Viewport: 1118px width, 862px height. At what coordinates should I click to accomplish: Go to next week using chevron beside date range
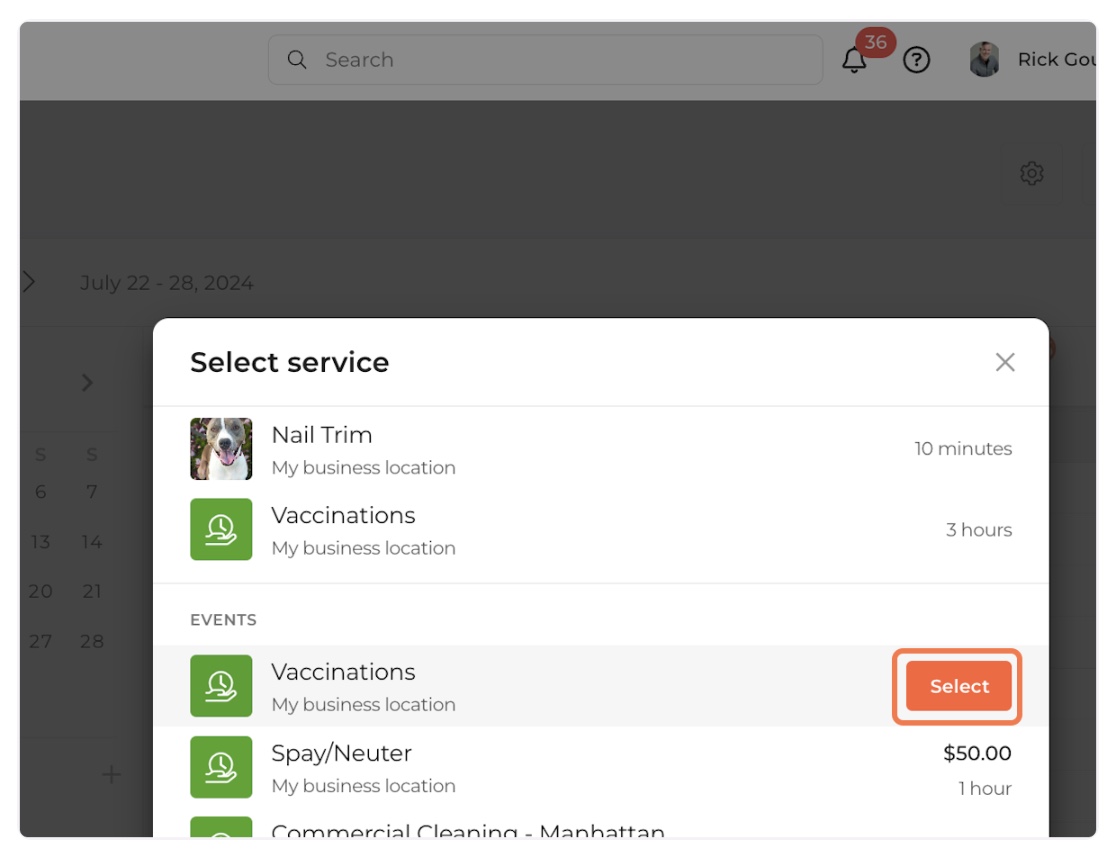pyautogui.click(x=29, y=282)
